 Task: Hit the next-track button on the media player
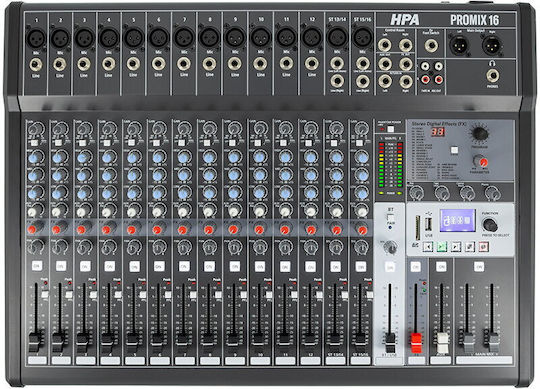pyautogui.click(x=456, y=246)
